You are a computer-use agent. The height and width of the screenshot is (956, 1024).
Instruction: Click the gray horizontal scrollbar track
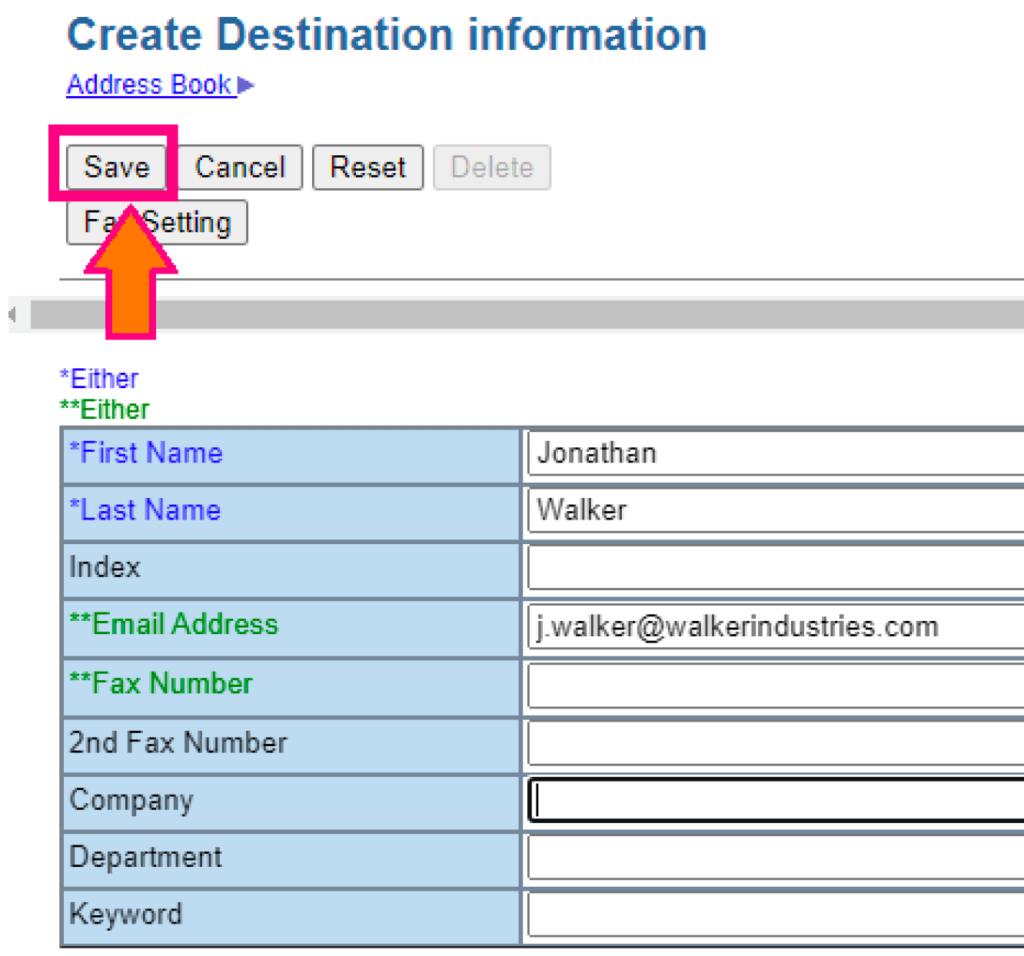pyautogui.click(x=527, y=315)
